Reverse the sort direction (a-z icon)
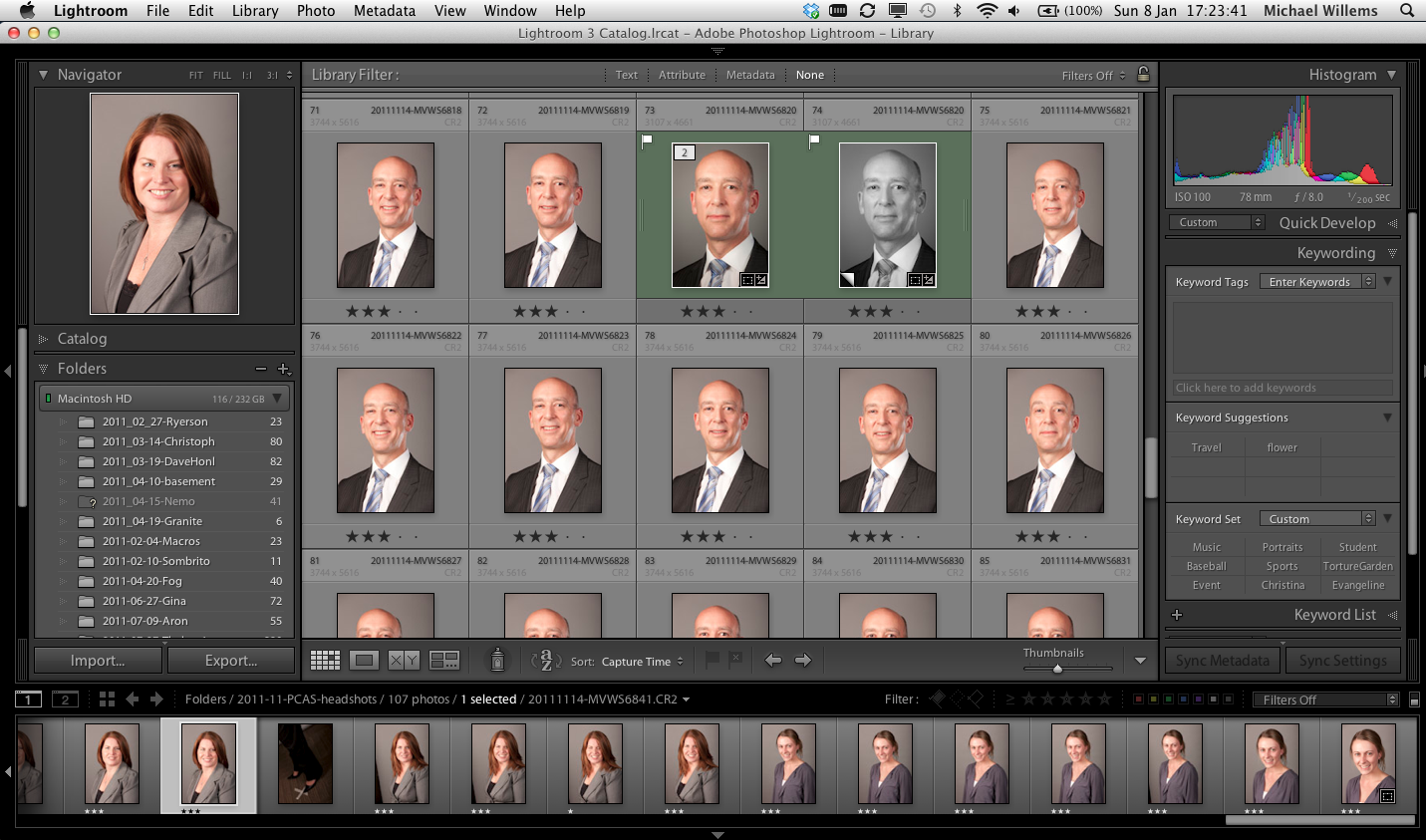The image size is (1426, 840). [546, 661]
